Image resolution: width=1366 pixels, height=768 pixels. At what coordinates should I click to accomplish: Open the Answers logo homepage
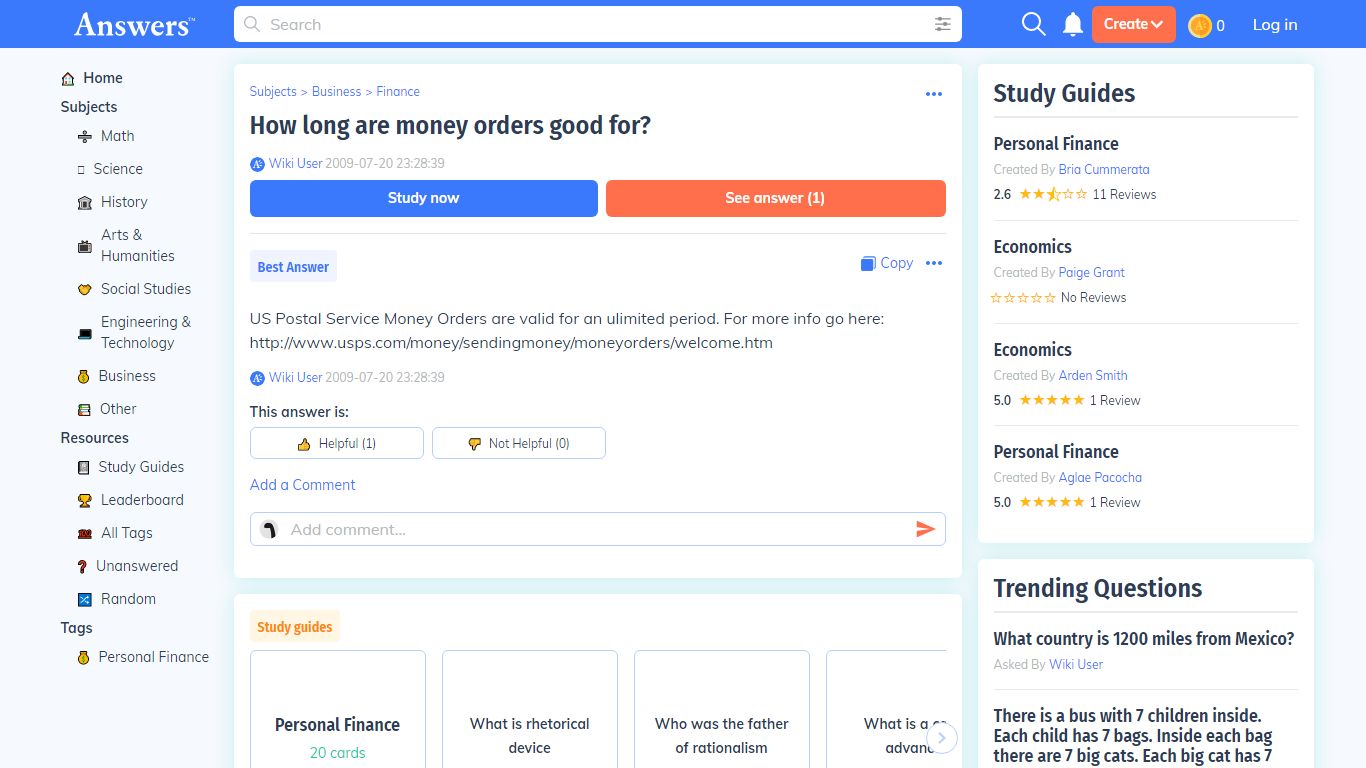[x=134, y=24]
